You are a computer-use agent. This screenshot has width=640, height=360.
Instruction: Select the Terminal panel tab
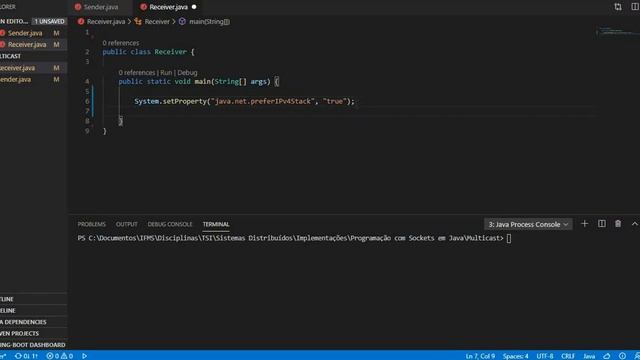(x=216, y=224)
